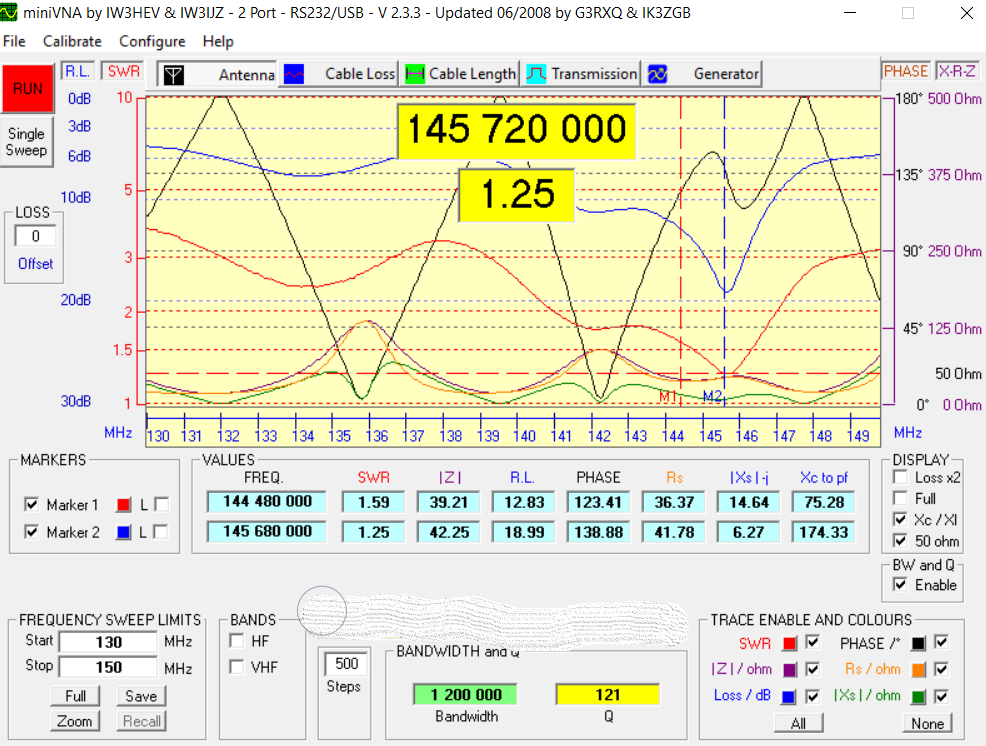Disable the BW and Q Enable checkbox
This screenshot has height=746, width=986.
[900, 585]
